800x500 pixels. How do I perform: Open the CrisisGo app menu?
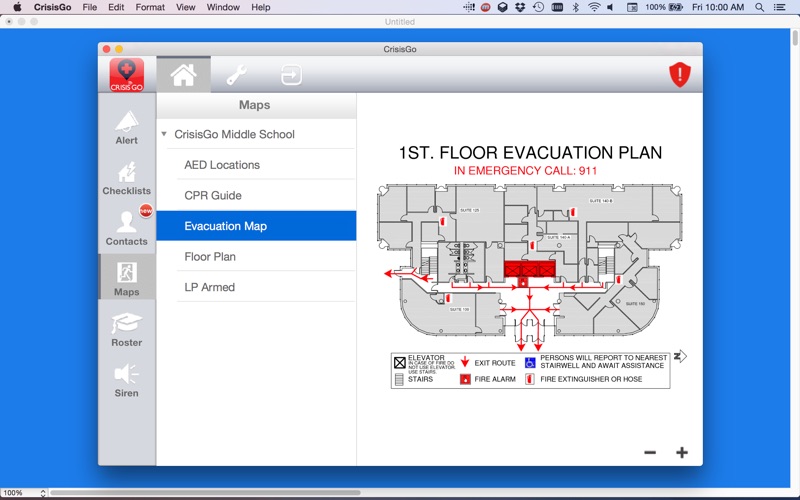(x=53, y=7)
